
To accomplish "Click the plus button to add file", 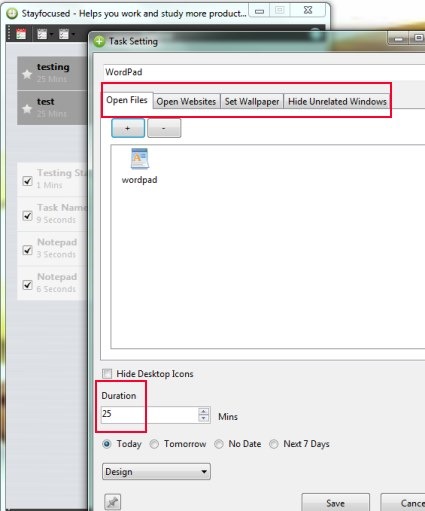I will [128, 128].
